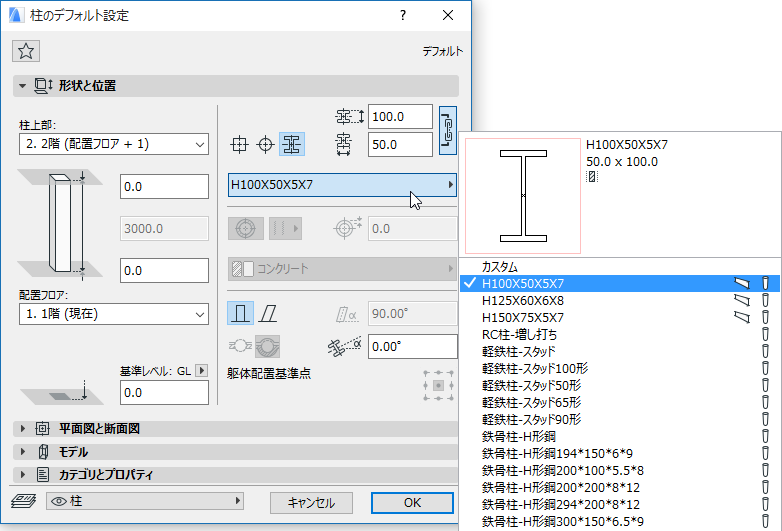Click the profile height field showing 100.0
782x531 pixels.
(400, 117)
